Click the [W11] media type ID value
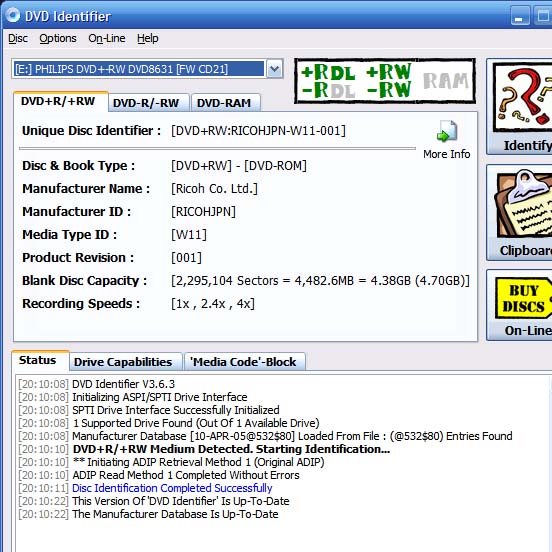Image resolution: width=552 pixels, height=552 pixels. [189, 234]
